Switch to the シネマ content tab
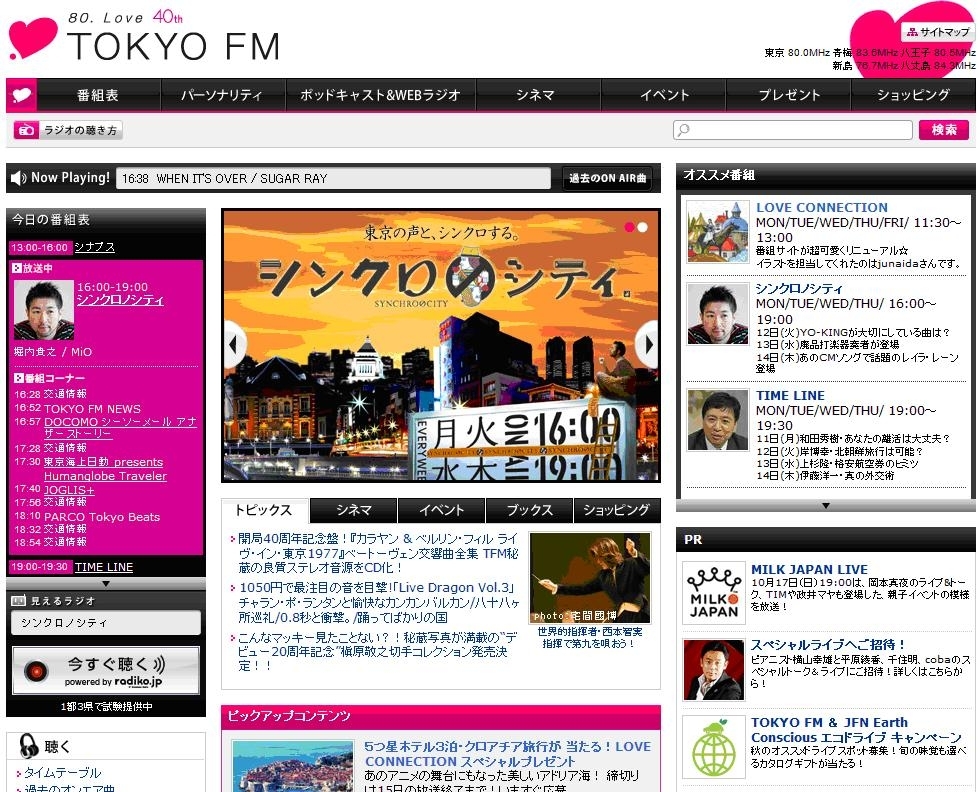This screenshot has height=792, width=980. (x=354, y=510)
